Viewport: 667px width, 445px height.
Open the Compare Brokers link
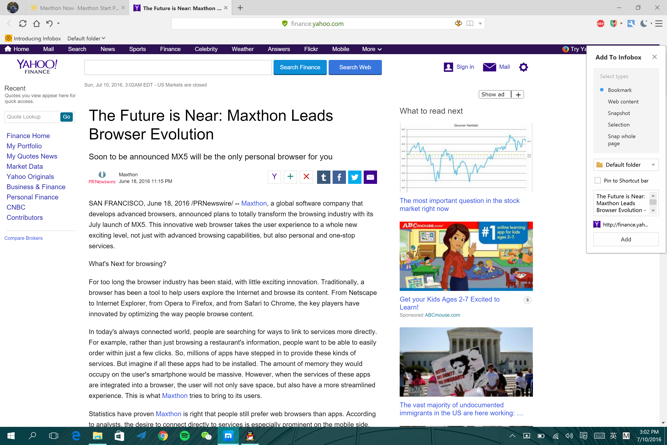click(23, 238)
